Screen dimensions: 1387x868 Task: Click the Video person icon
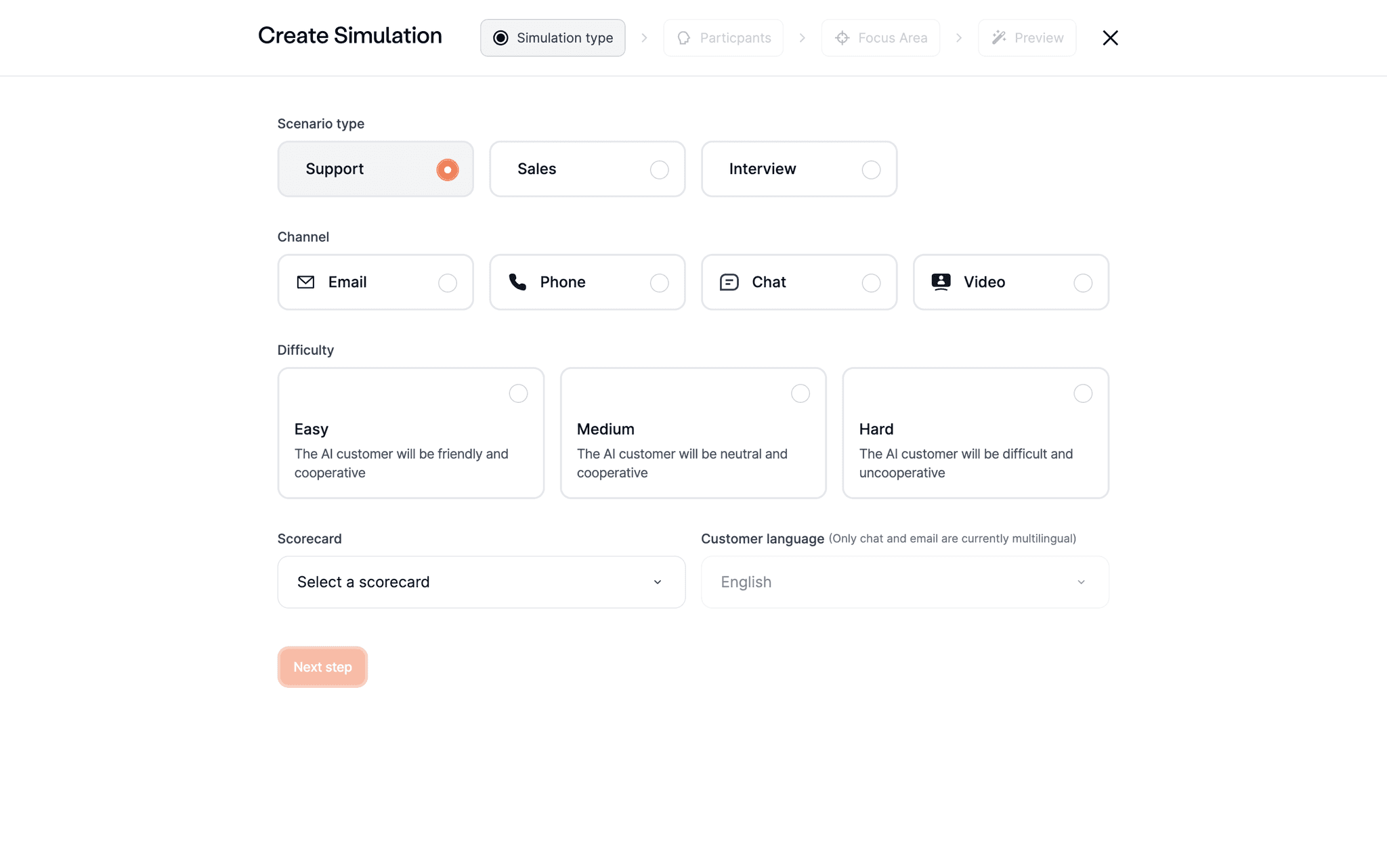tap(941, 282)
